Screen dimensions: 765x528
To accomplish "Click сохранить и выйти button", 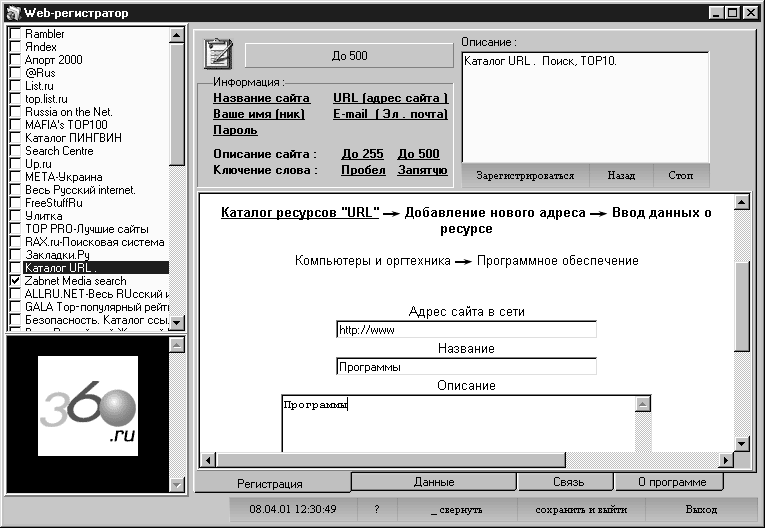I will click(581, 509).
